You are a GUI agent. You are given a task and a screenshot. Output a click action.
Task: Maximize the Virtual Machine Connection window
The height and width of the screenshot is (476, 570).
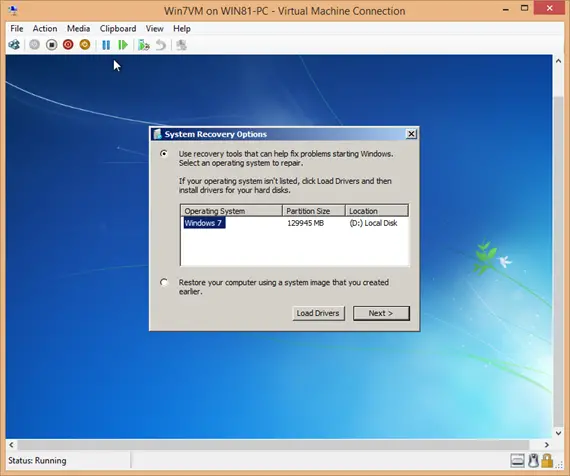[x=524, y=8]
